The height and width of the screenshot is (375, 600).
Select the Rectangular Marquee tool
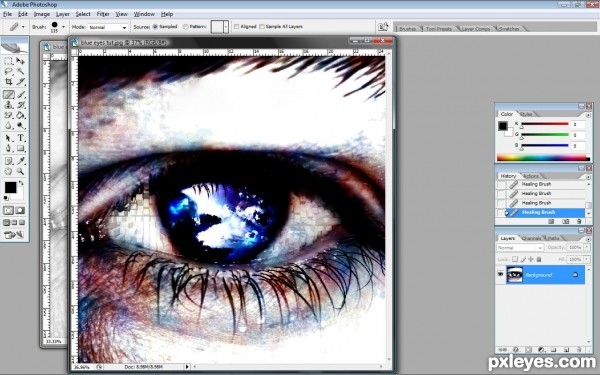click(8, 61)
